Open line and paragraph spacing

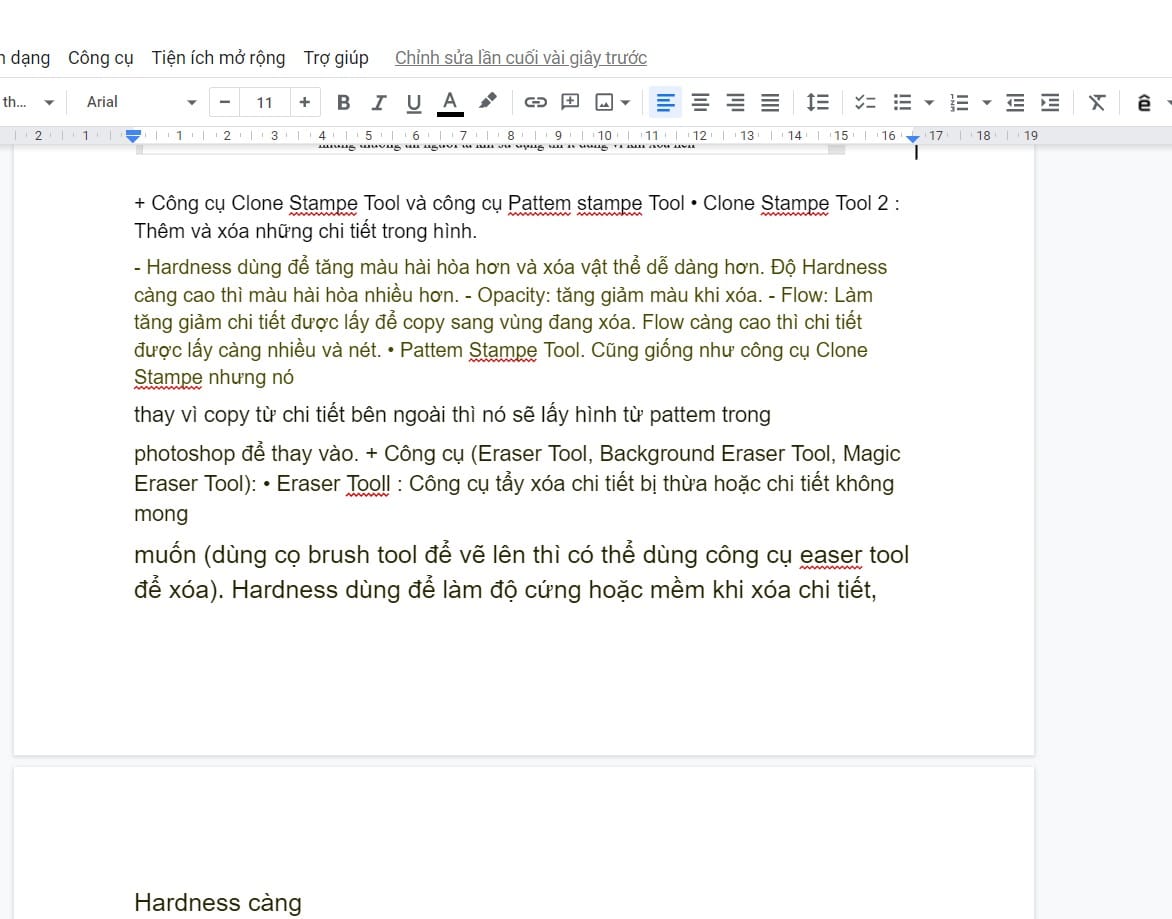818,102
